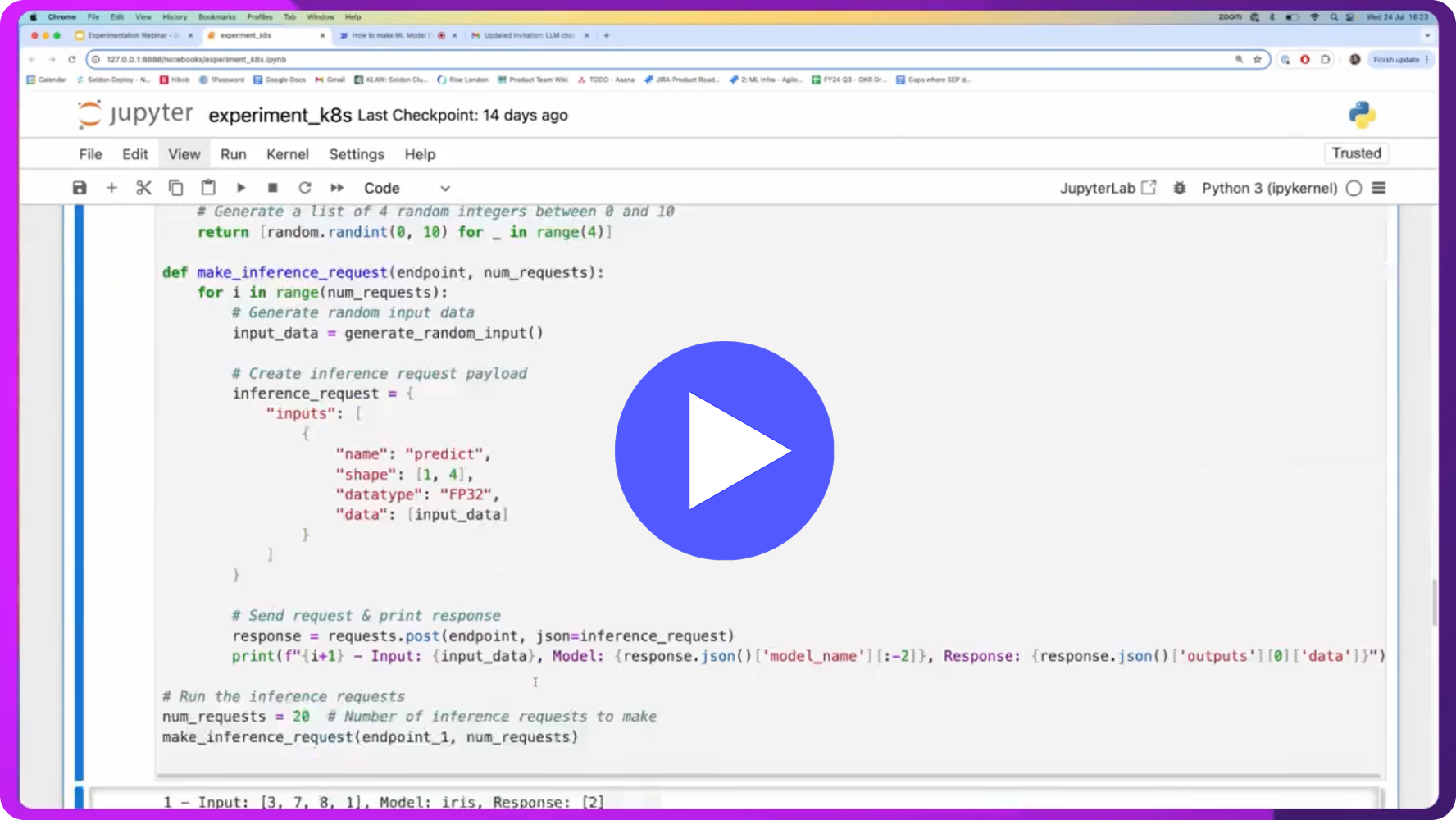Run the current cell
This screenshot has height=820, width=1456.
click(241, 188)
